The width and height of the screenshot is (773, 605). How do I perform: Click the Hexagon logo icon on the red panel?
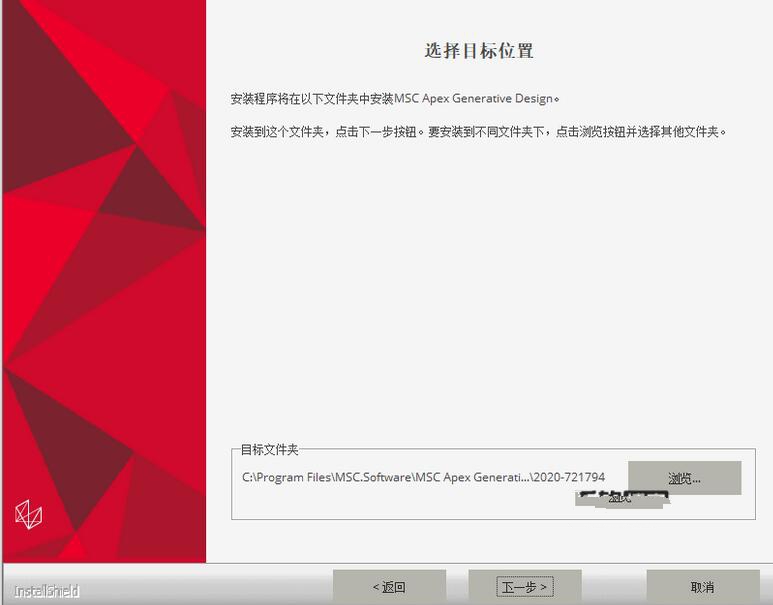click(x=29, y=514)
